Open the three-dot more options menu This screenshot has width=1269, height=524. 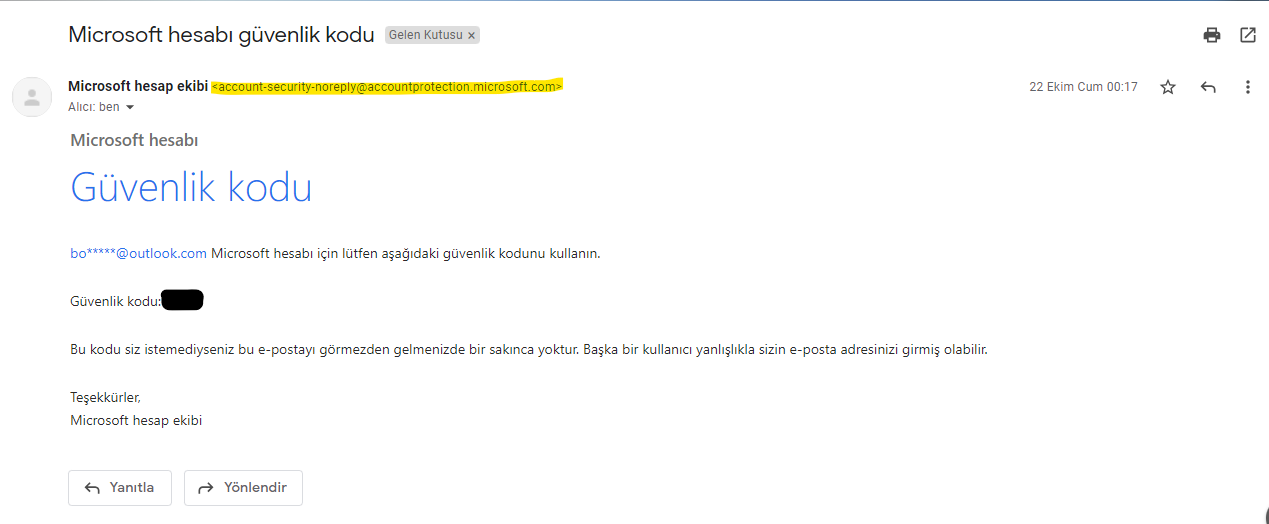pyautogui.click(x=1247, y=87)
